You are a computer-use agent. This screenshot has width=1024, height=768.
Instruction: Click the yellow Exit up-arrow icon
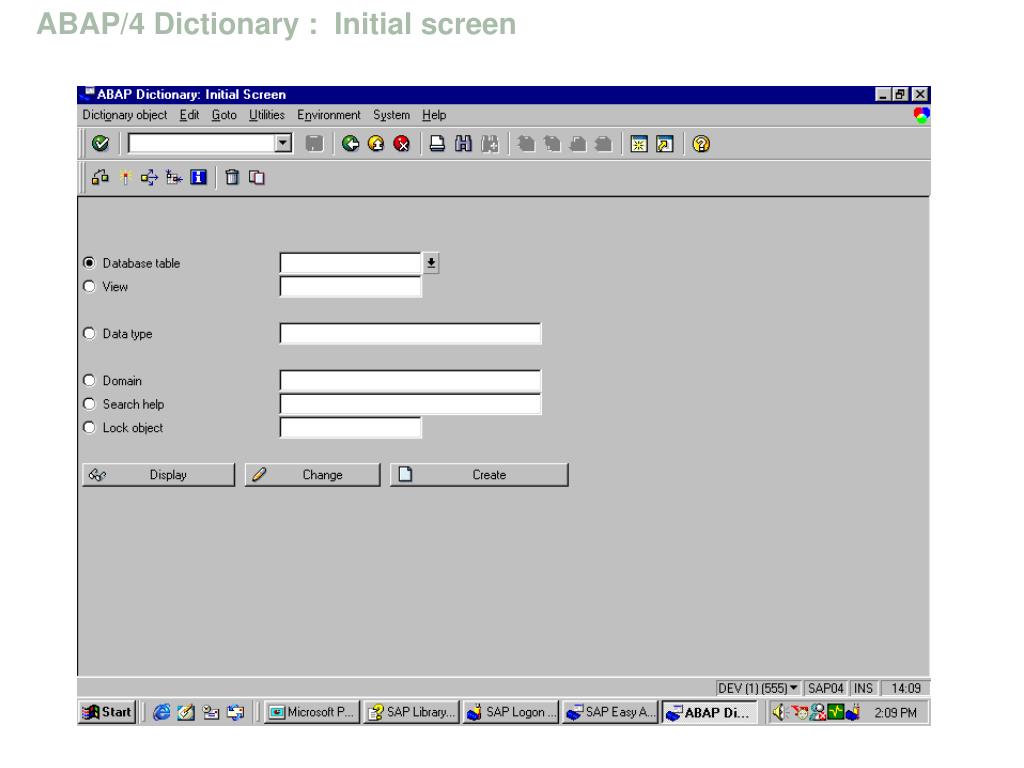[x=376, y=143]
